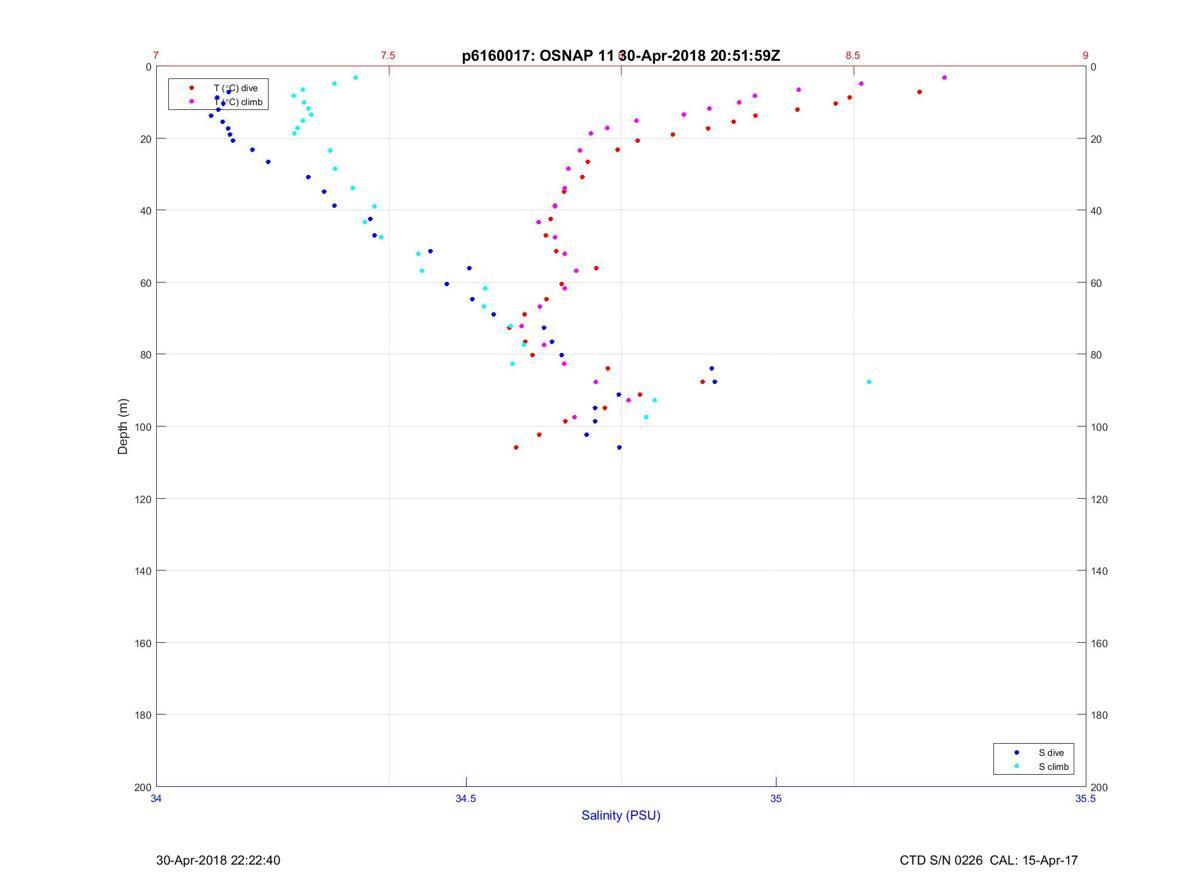The image size is (1200, 885).
Task: Select the "S climb" legend entry
Action: point(1054,767)
